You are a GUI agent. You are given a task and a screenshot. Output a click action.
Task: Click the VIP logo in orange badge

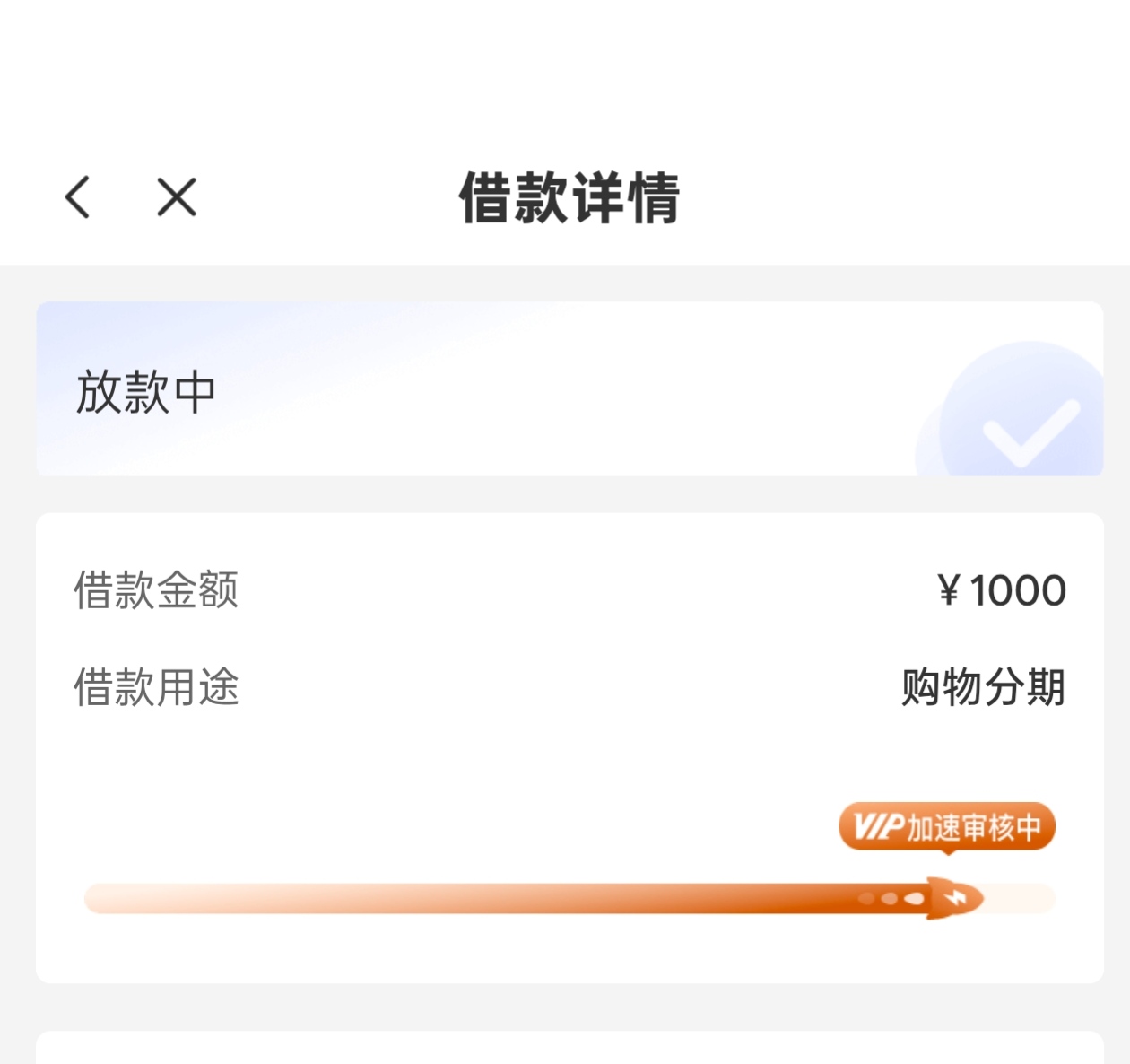click(878, 826)
